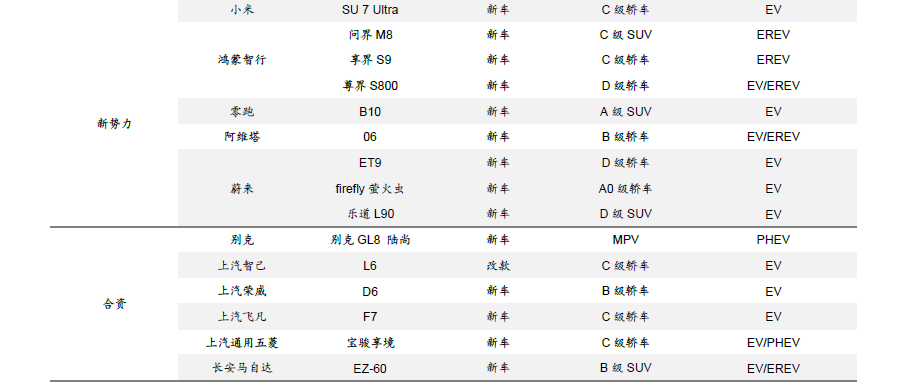Click the 别克 GL8 陆尚 cell

tap(370, 240)
